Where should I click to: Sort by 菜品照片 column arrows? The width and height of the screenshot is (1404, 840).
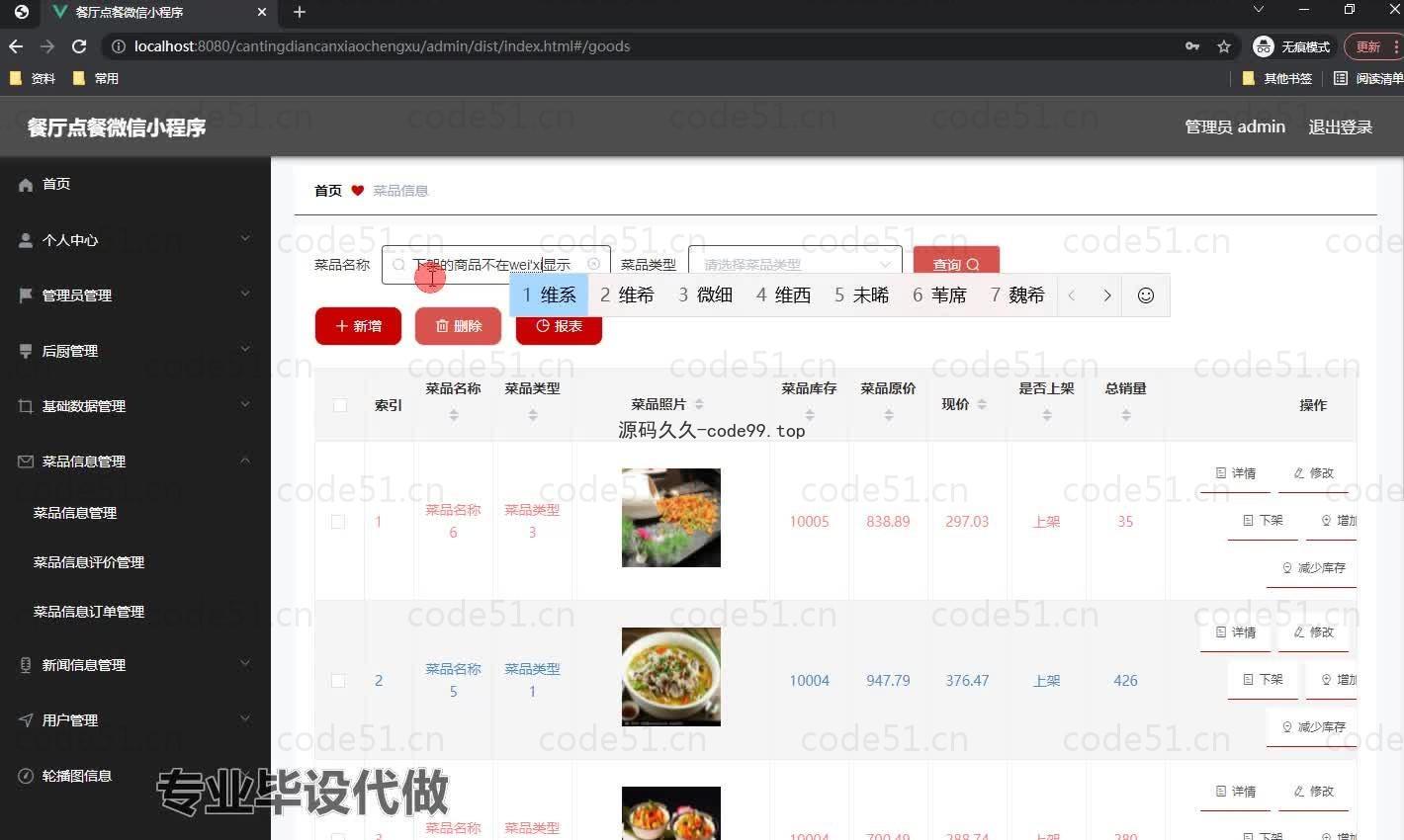(x=699, y=404)
